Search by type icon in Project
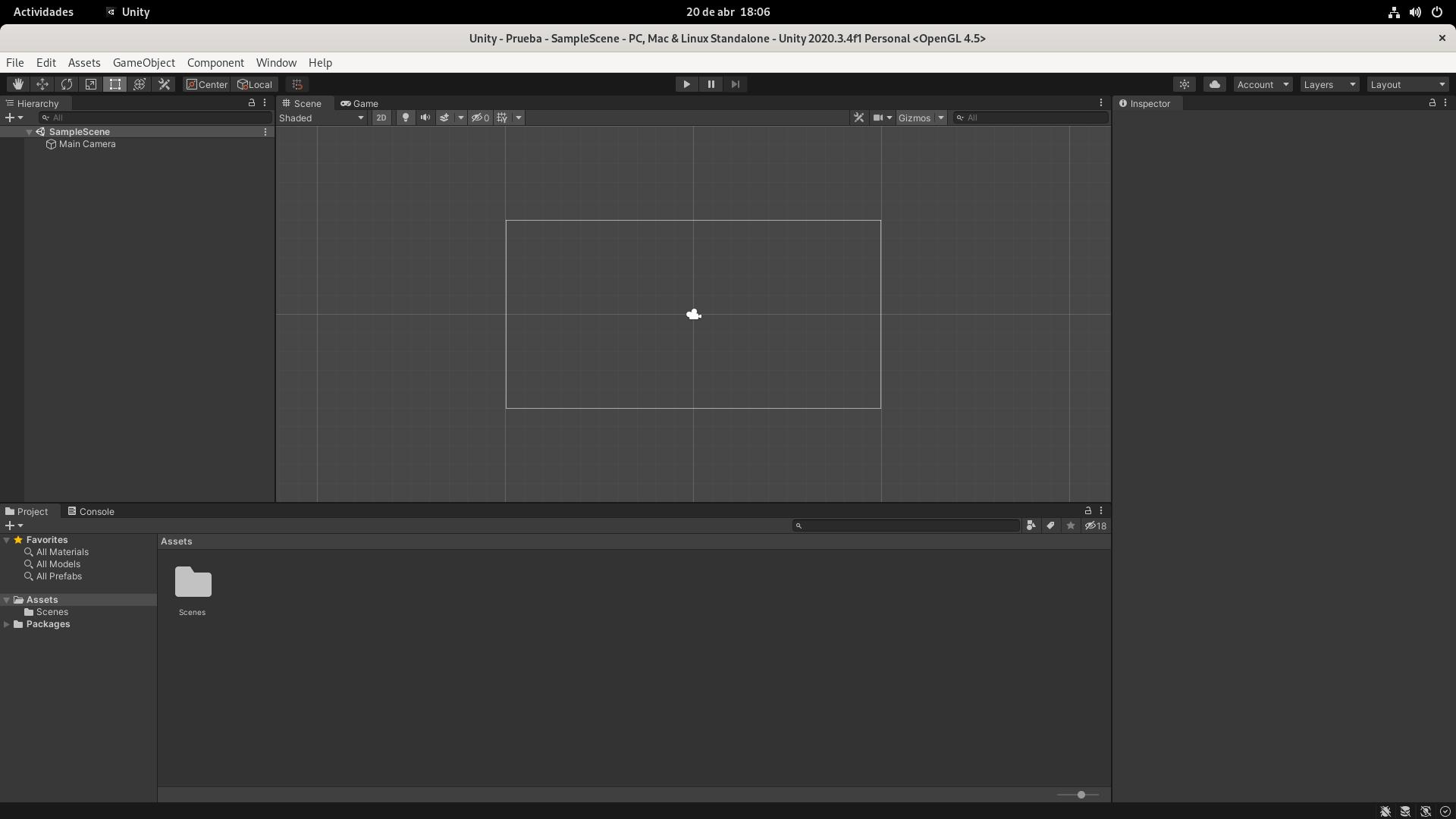Image resolution: width=1456 pixels, height=819 pixels. pos(1031,526)
